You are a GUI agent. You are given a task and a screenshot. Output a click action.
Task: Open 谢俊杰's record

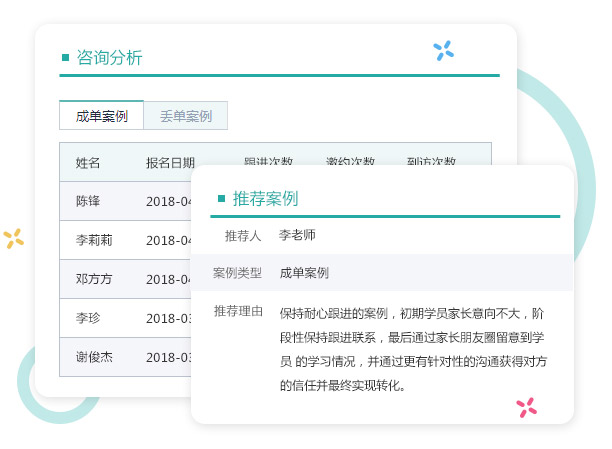pyautogui.click(x=94, y=357)
